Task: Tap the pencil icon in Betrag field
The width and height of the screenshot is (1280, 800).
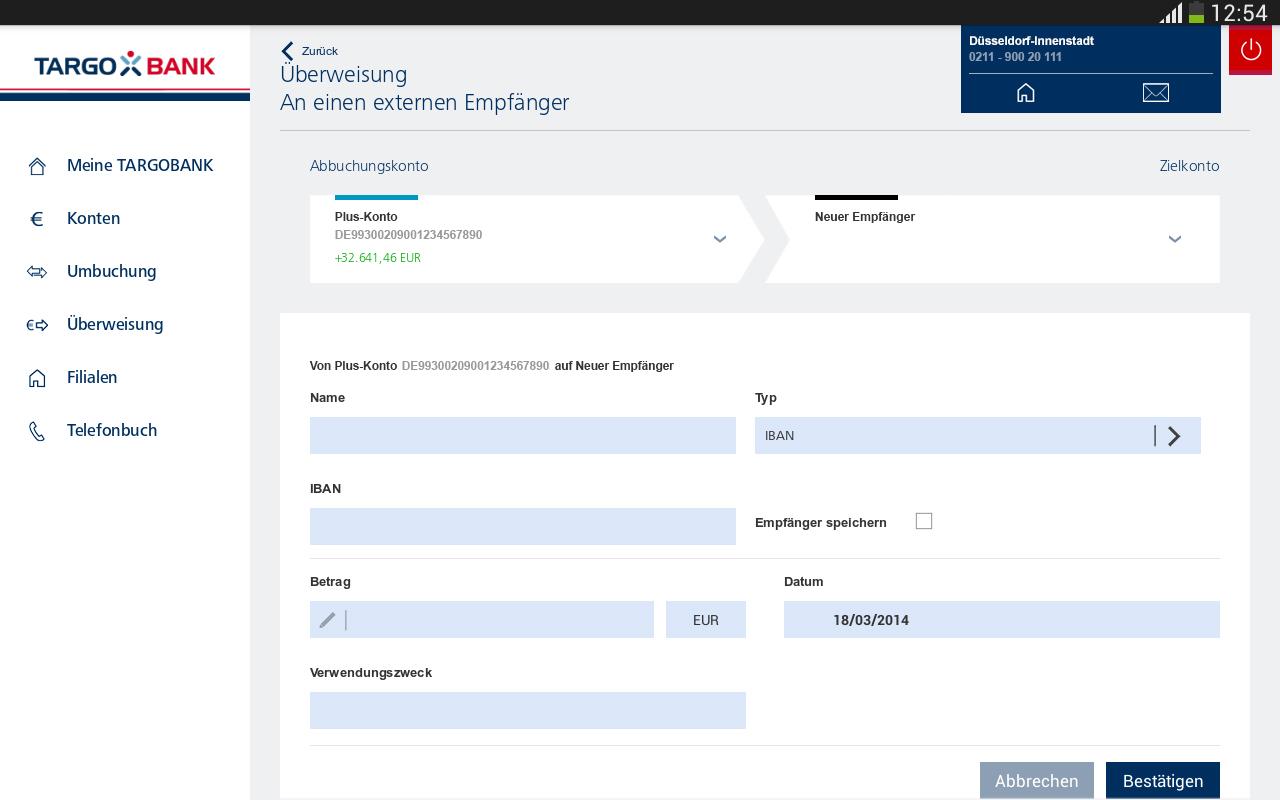Action: tap(327, 620)
